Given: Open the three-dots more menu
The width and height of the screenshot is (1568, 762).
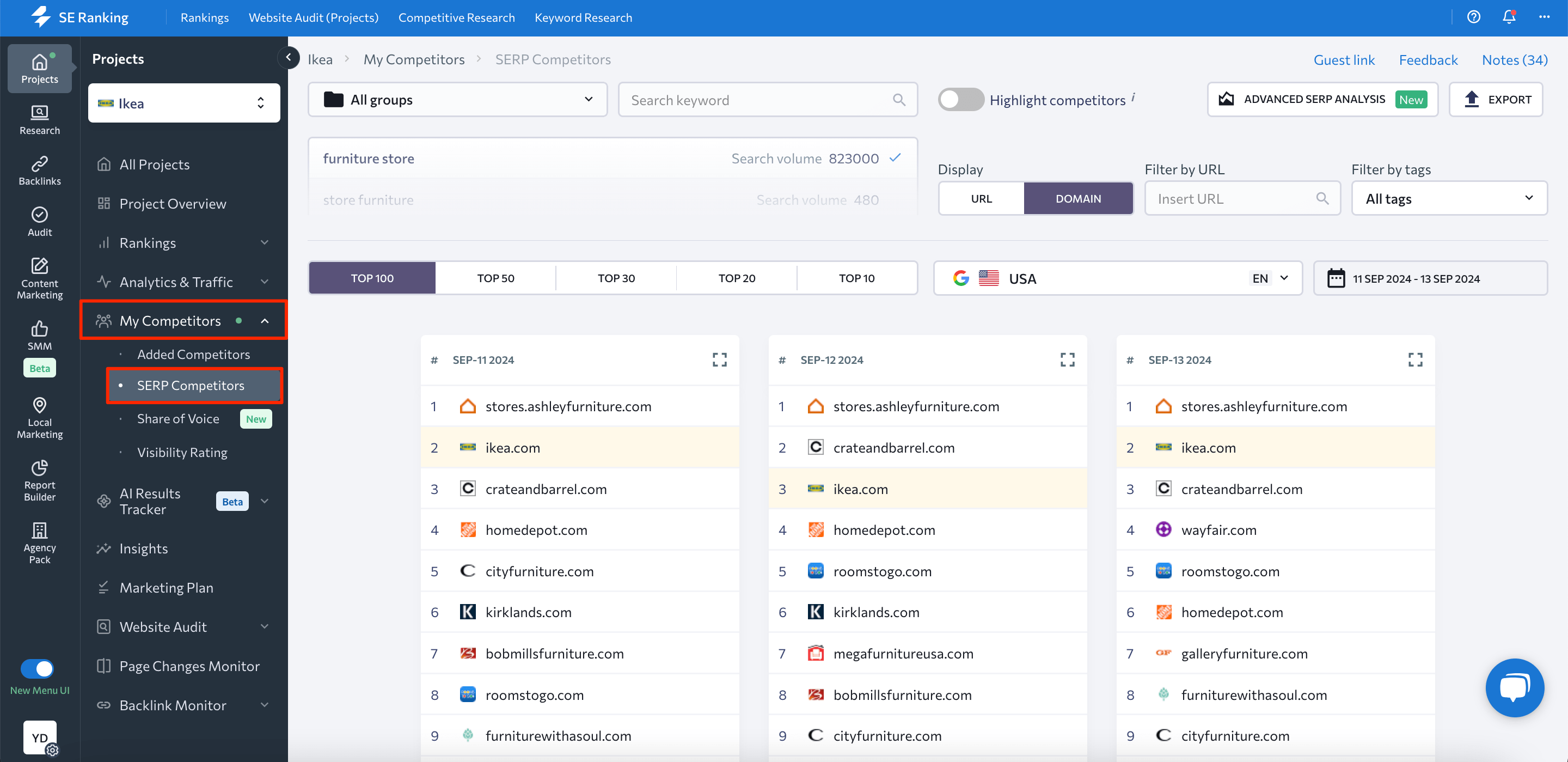Looking at the screenshot, I should point(1543,17).
